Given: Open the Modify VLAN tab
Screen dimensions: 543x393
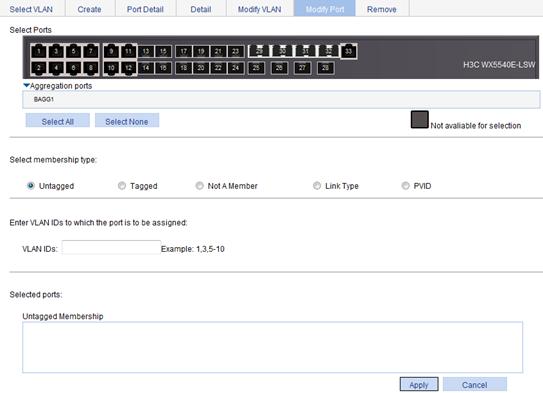Looking at the screenshot, I should [x=259, y=9].
